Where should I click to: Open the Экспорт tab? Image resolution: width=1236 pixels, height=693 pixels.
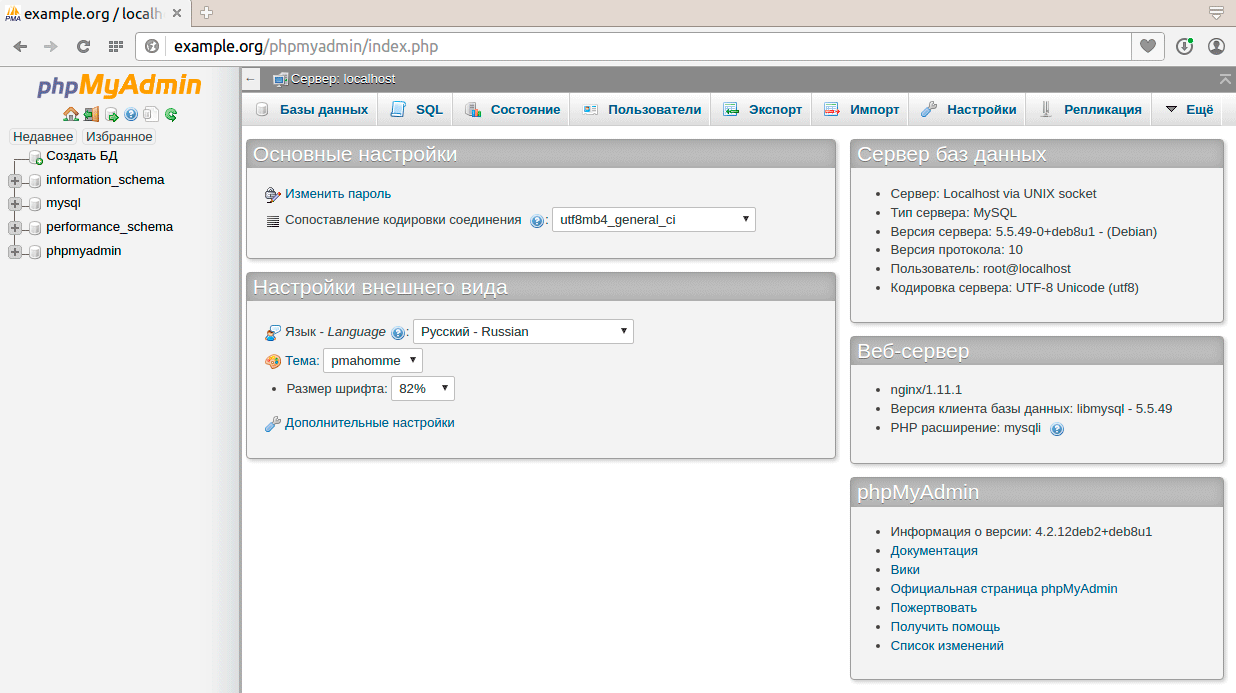pyautogui.click(x=762, y=110)
